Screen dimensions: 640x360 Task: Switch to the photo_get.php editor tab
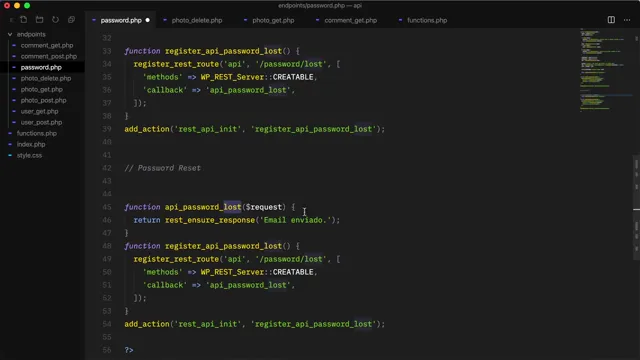(x=273, y=20)
